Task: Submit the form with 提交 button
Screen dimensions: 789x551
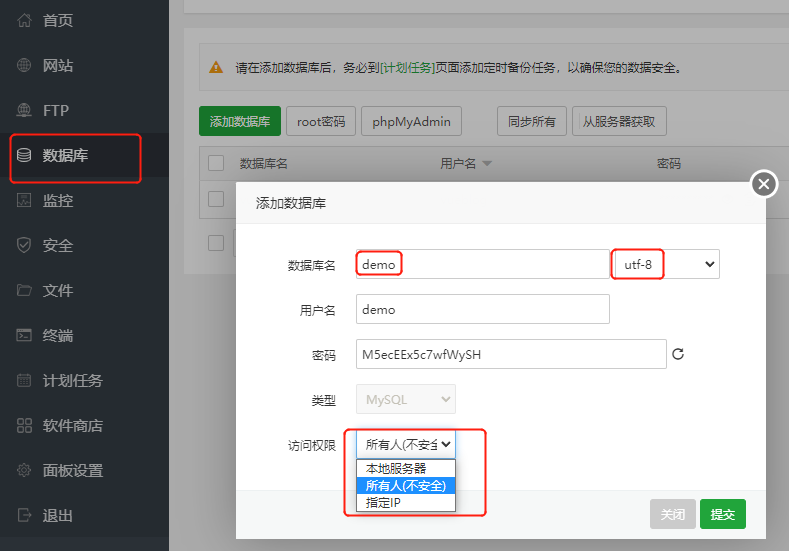Action: [x=723, y=514]
